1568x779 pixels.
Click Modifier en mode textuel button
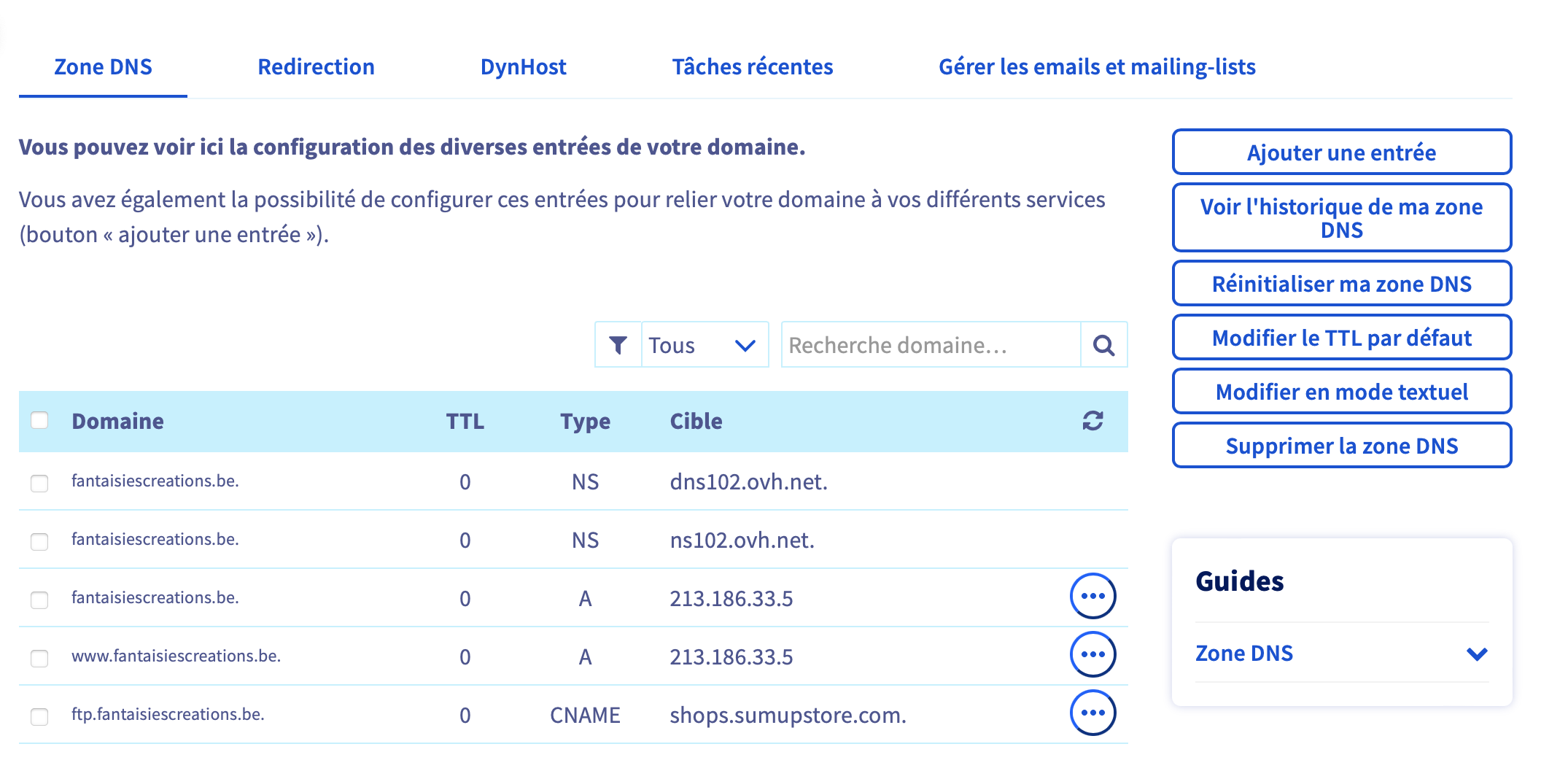(x=1341, y=392)
